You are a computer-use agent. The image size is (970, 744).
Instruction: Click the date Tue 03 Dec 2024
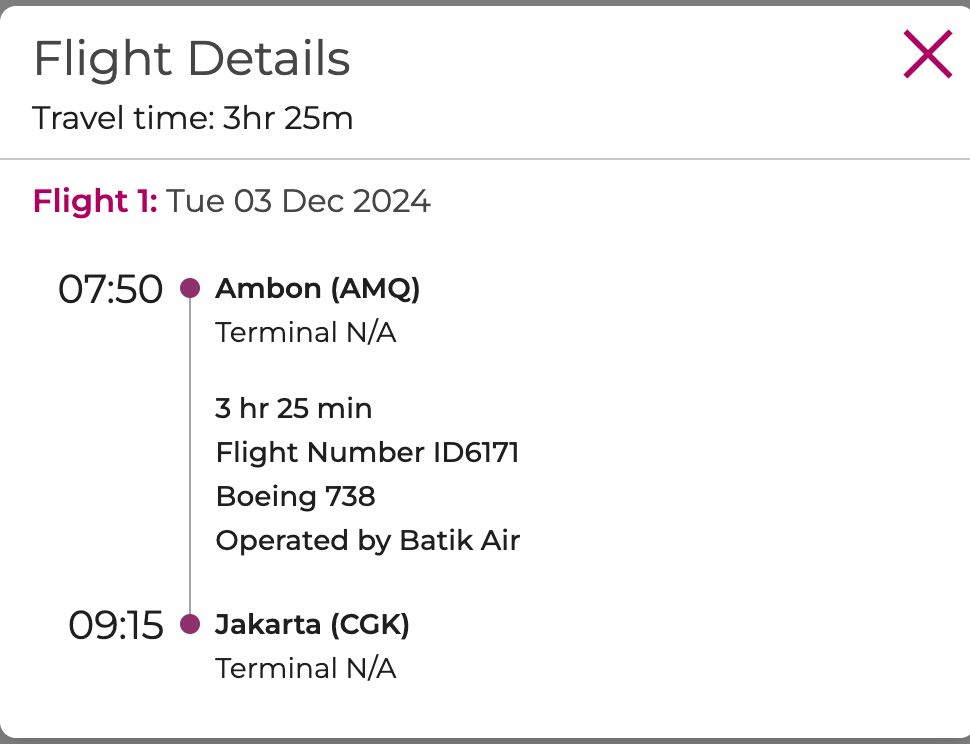pos(298,201)
